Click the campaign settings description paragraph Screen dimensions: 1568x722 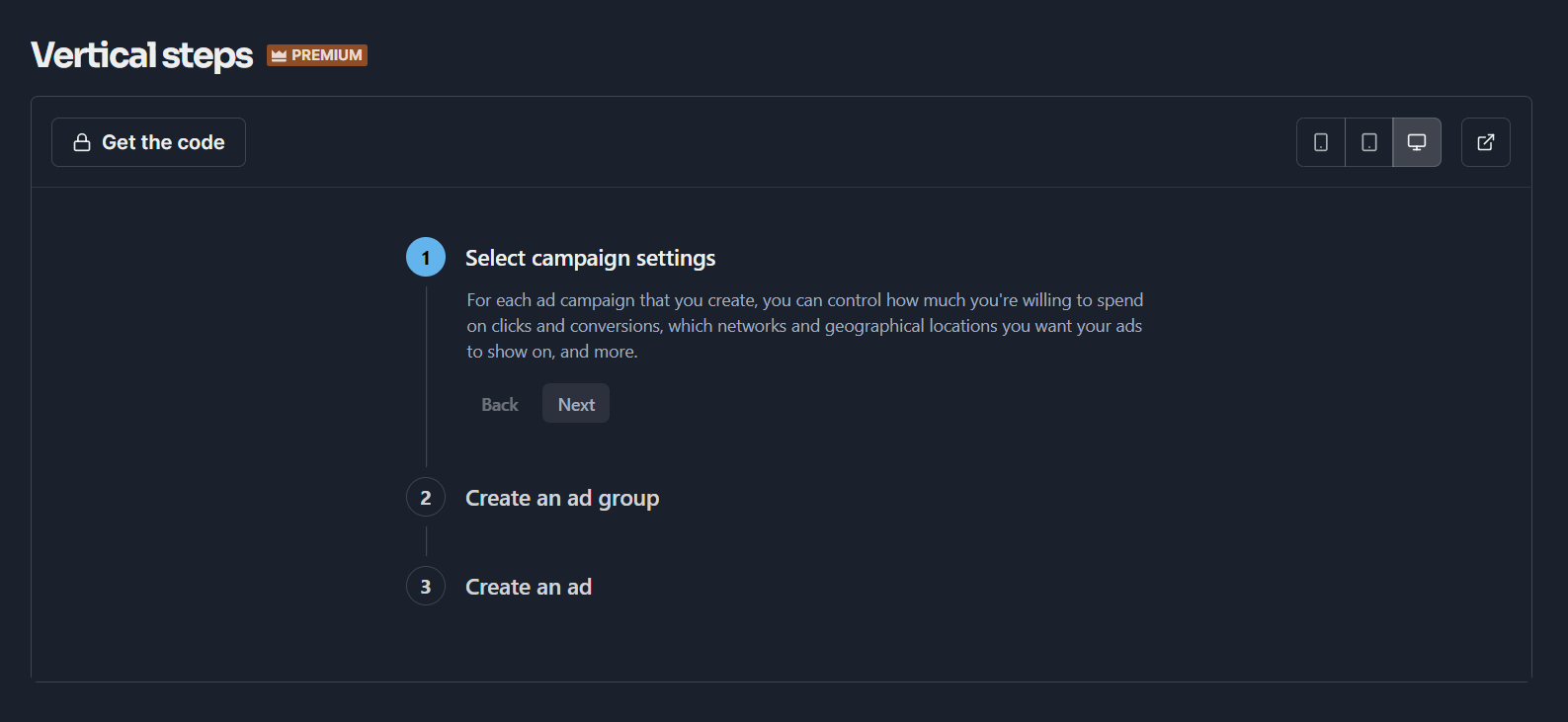point(805,326)
